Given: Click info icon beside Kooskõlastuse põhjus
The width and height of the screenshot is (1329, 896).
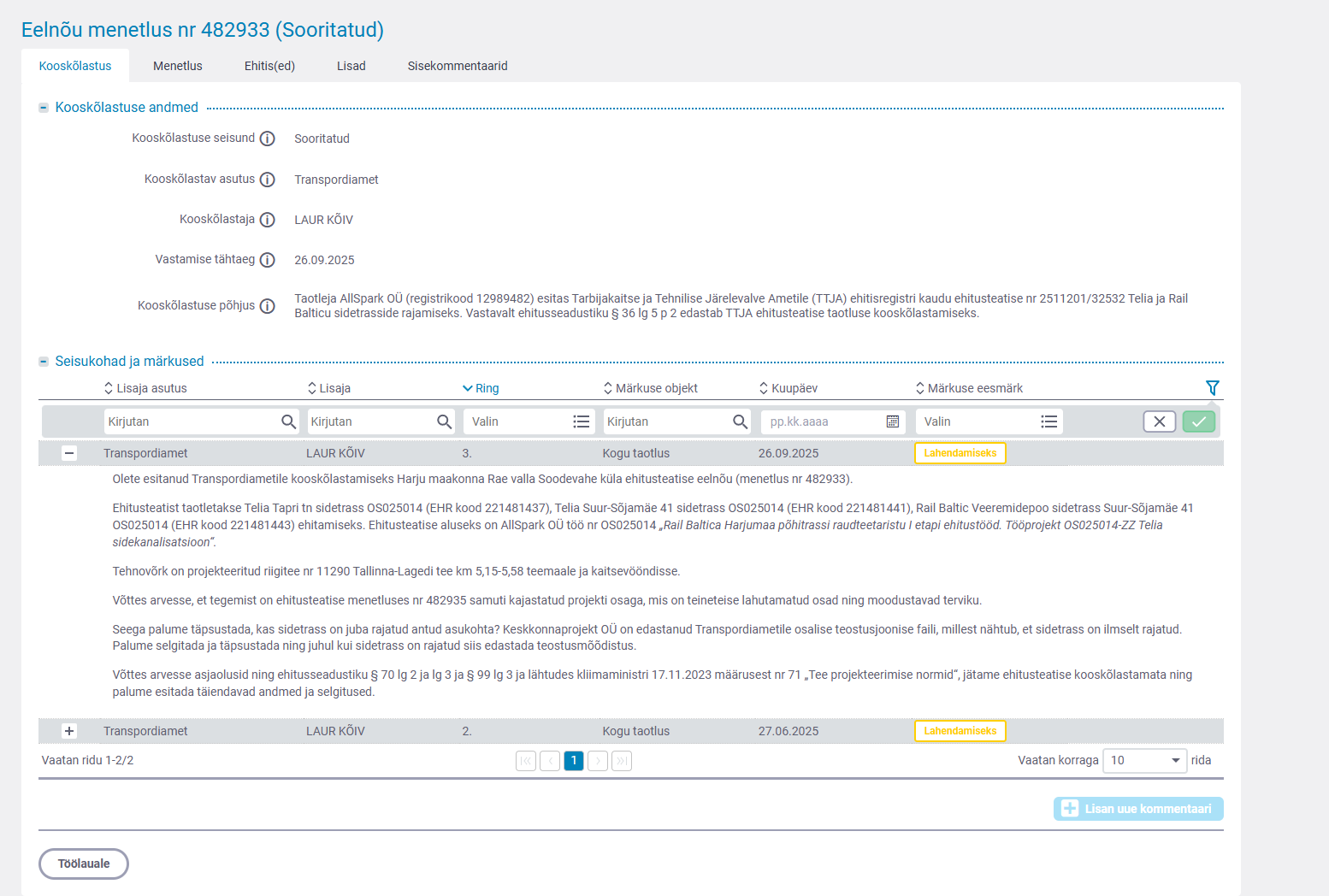Looking at the screenshot, I should (268, 306).
